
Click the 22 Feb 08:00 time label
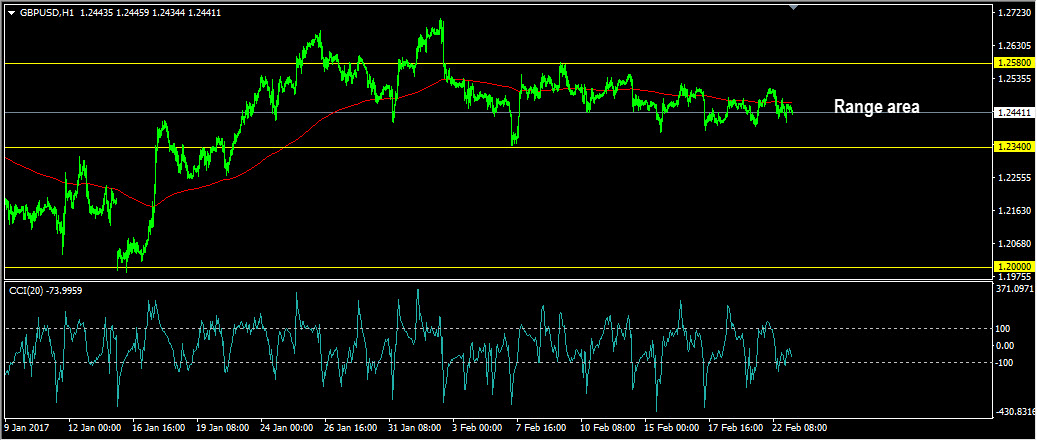(800, 428)
